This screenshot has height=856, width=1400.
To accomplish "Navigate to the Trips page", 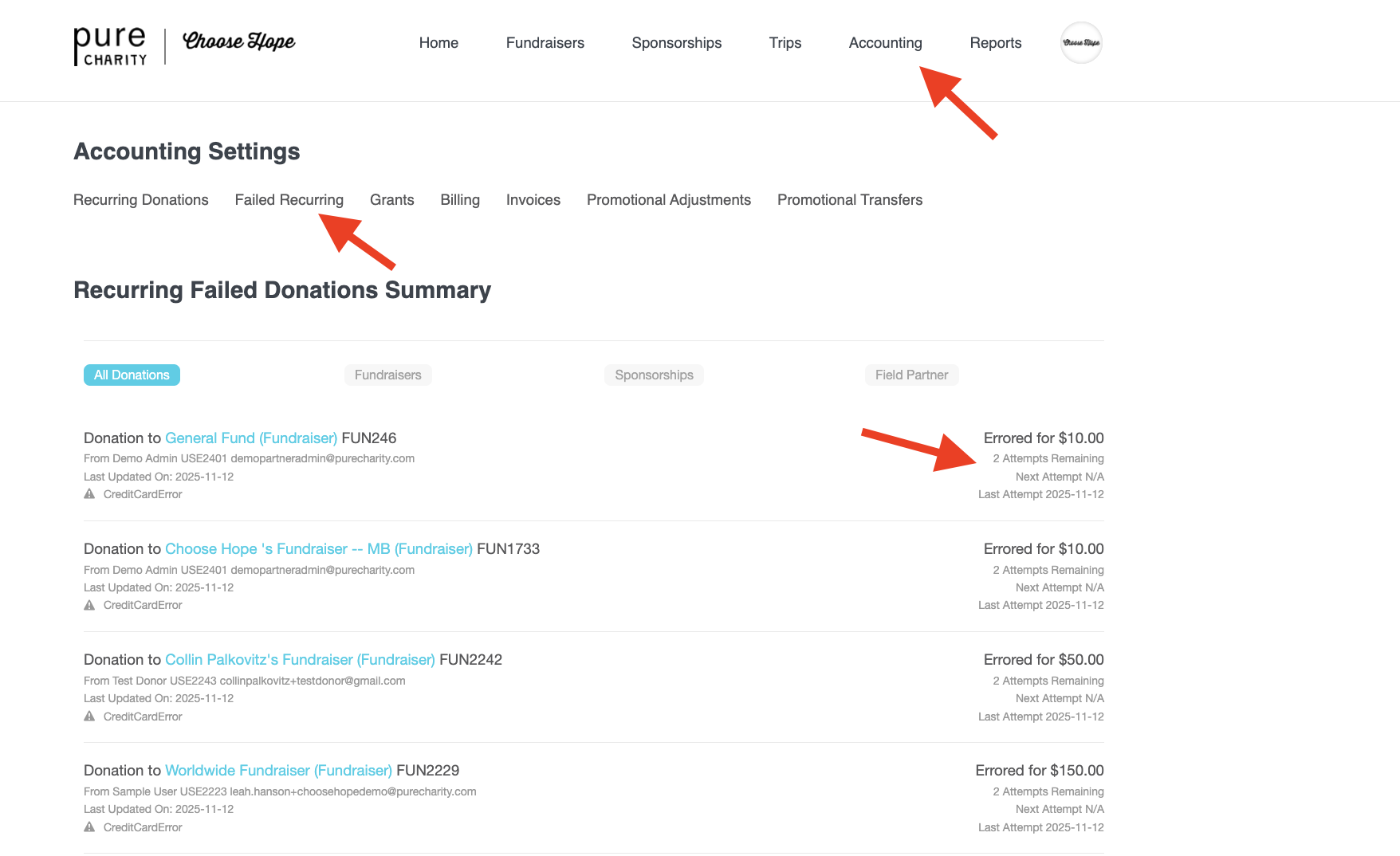I will click(785, 43).
